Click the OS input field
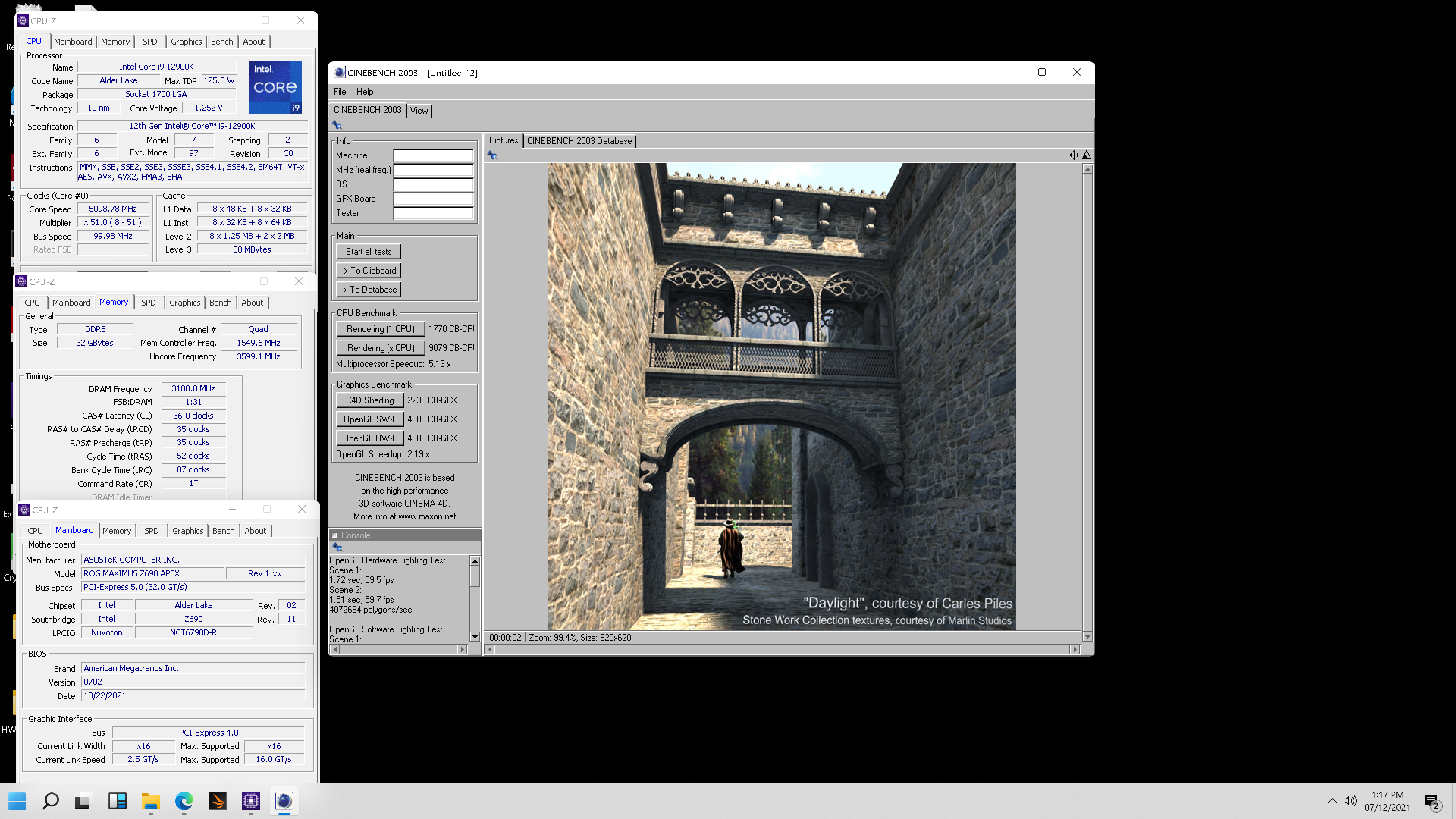The height and width of the screenshot is (819, 1456). pyautogui.click(x=433, y=184)
